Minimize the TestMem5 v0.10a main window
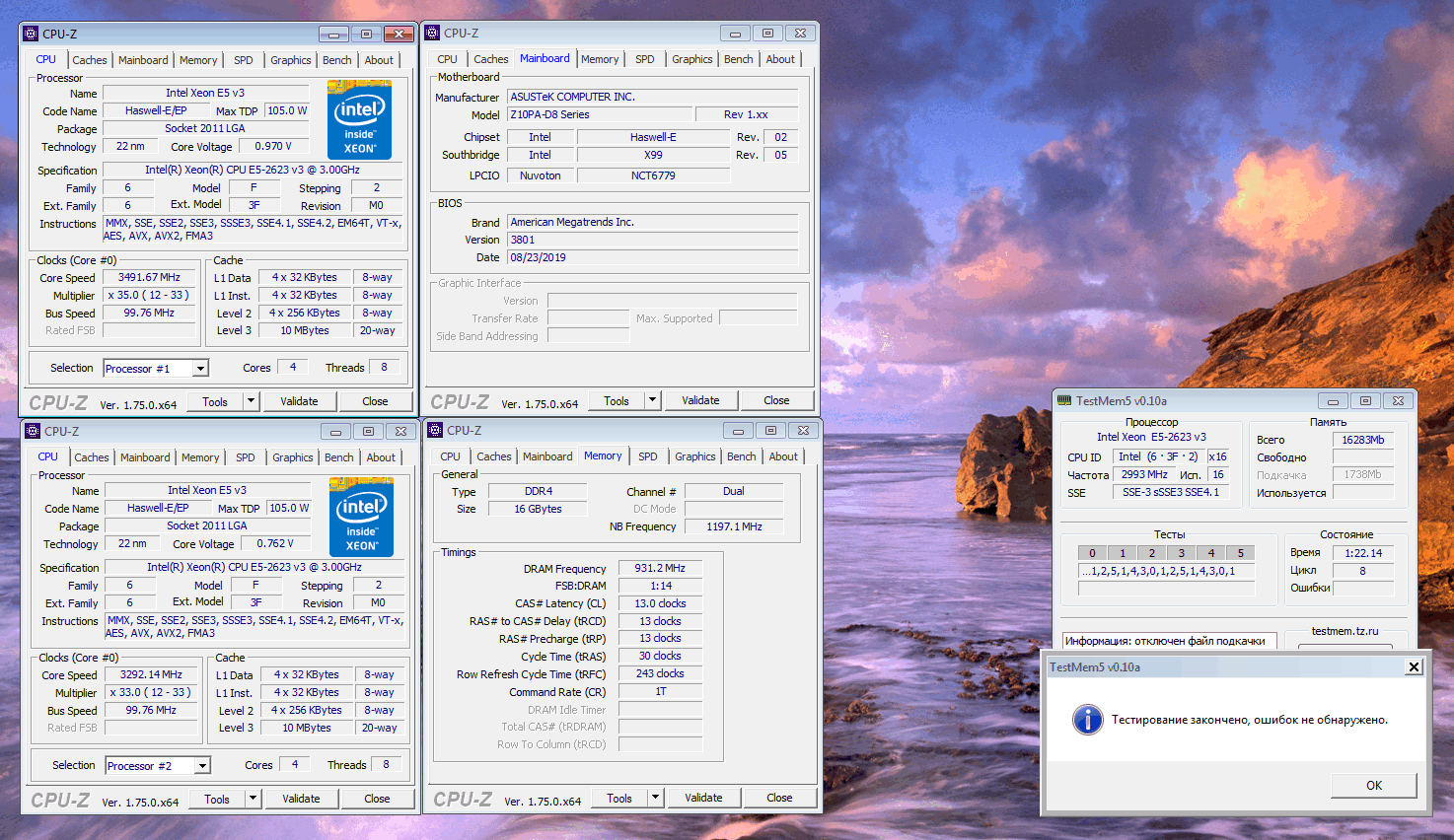 (x=1333, y=401)
